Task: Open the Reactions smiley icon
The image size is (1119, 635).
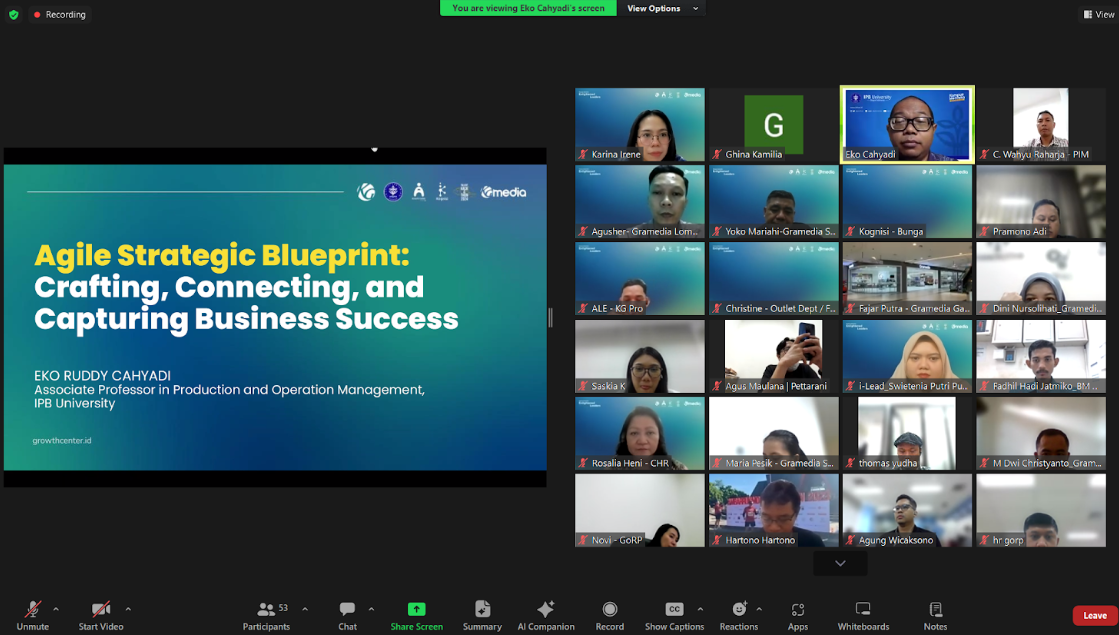Action: pyautogui.click(x=739, y=609)
